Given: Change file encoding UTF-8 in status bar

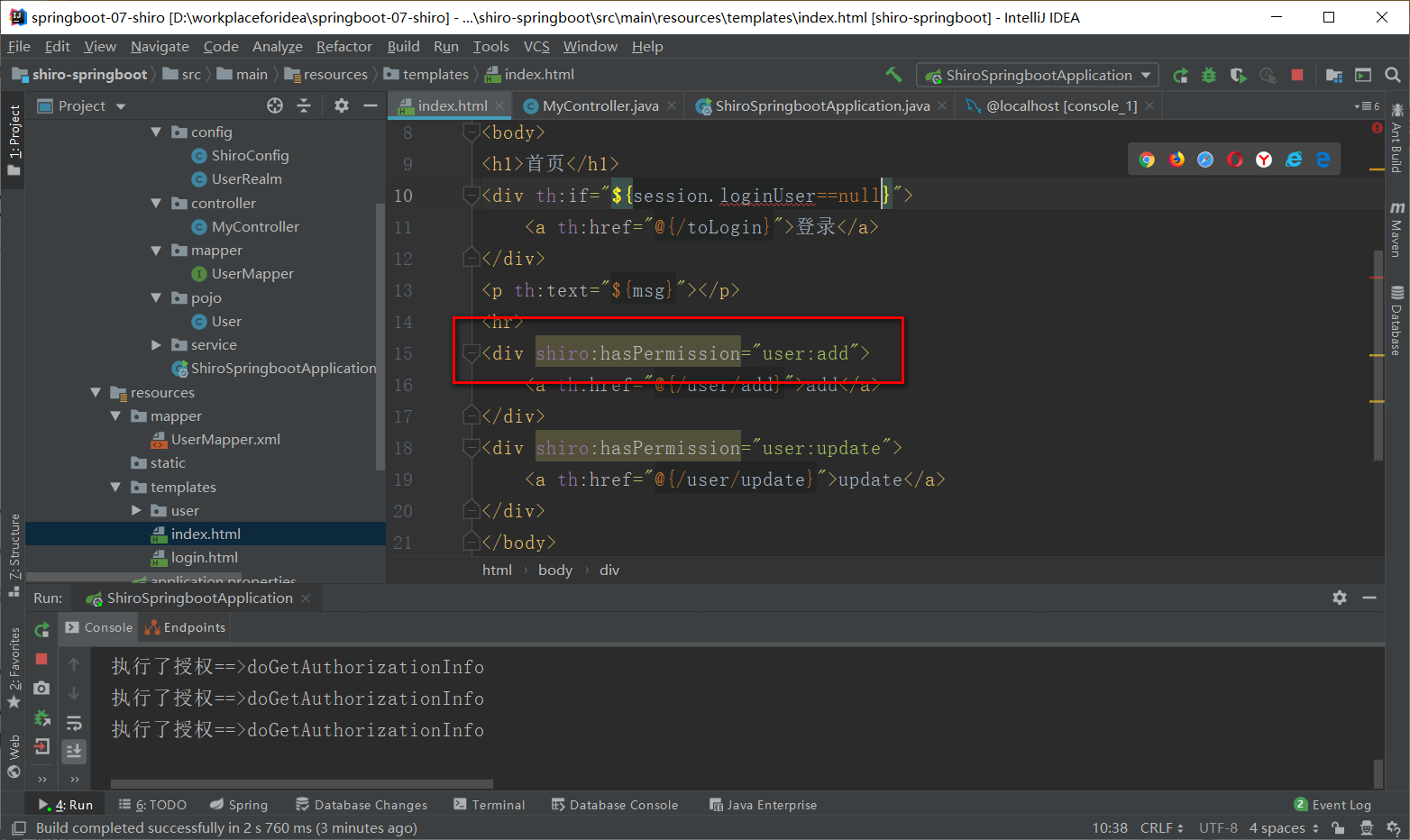Looking at the screenshot, I should pos(1218,827).
